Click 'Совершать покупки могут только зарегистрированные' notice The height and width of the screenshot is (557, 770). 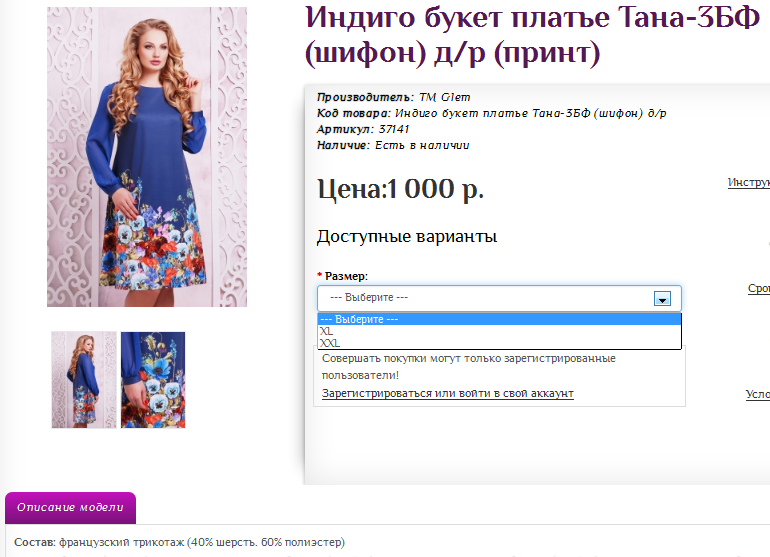tap(468, 366)
